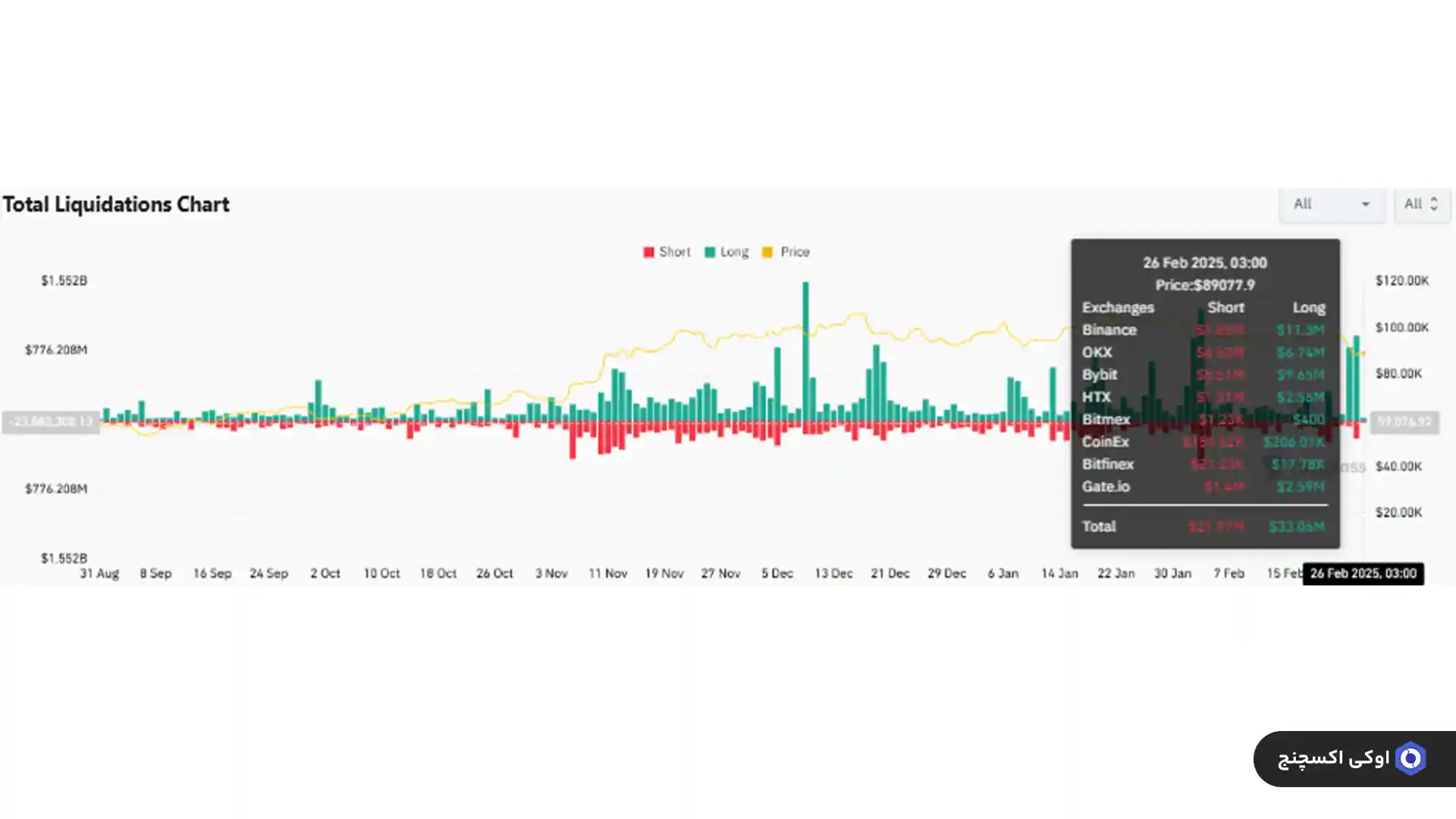Click the 10 Oct date tick
The width and height of the screenshot is (1456, 819).
click(381, 573)
